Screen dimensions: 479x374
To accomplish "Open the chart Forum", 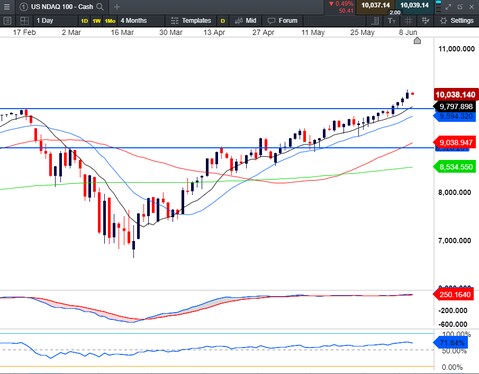I will 282,21.
